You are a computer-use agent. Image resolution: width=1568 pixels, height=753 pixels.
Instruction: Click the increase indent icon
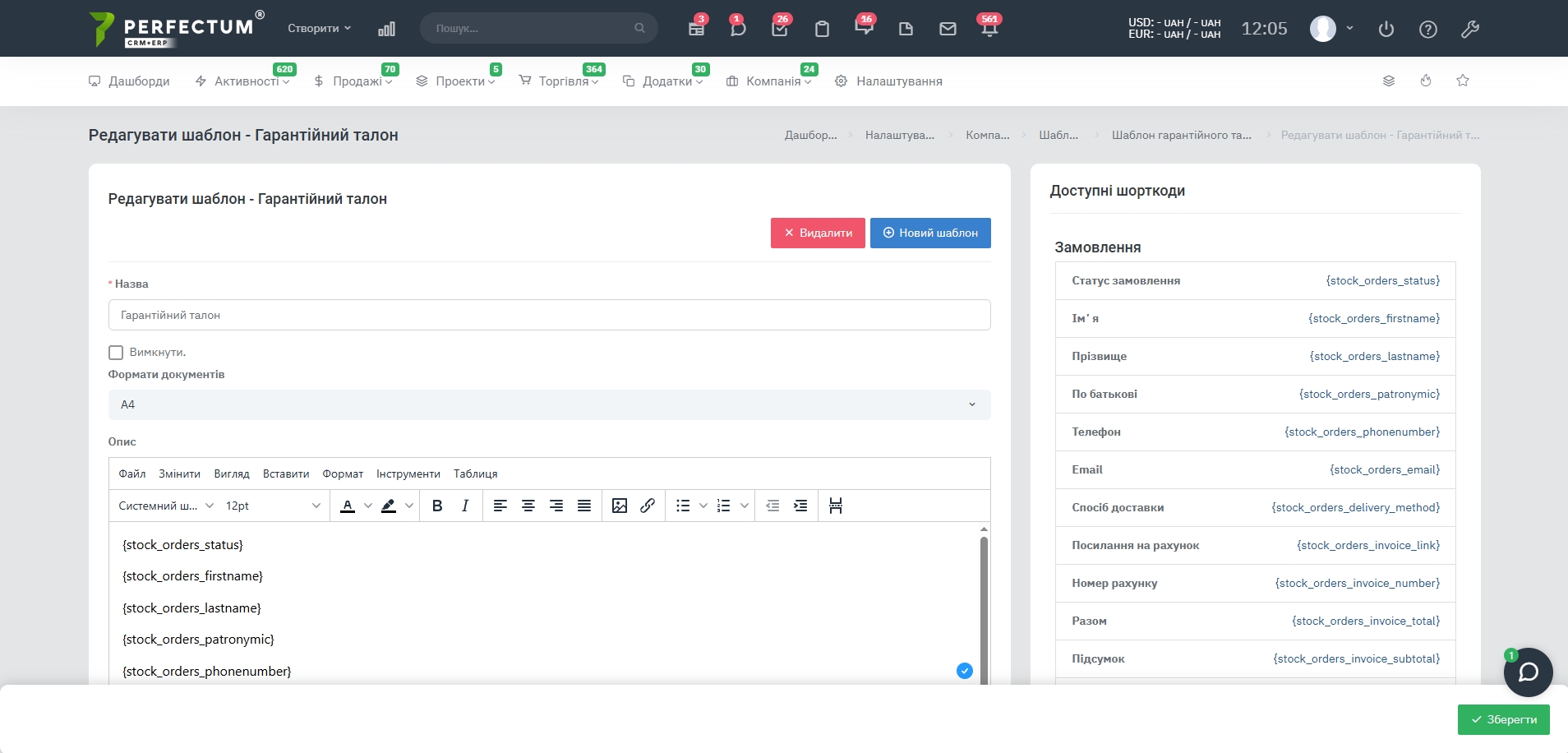pos(800,506)
